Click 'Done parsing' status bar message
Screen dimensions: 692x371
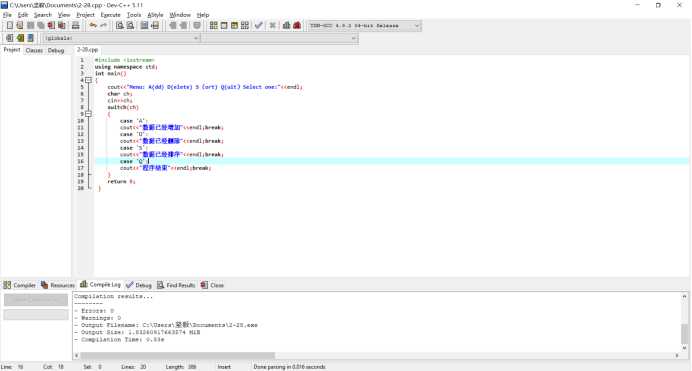pos(289,367)
